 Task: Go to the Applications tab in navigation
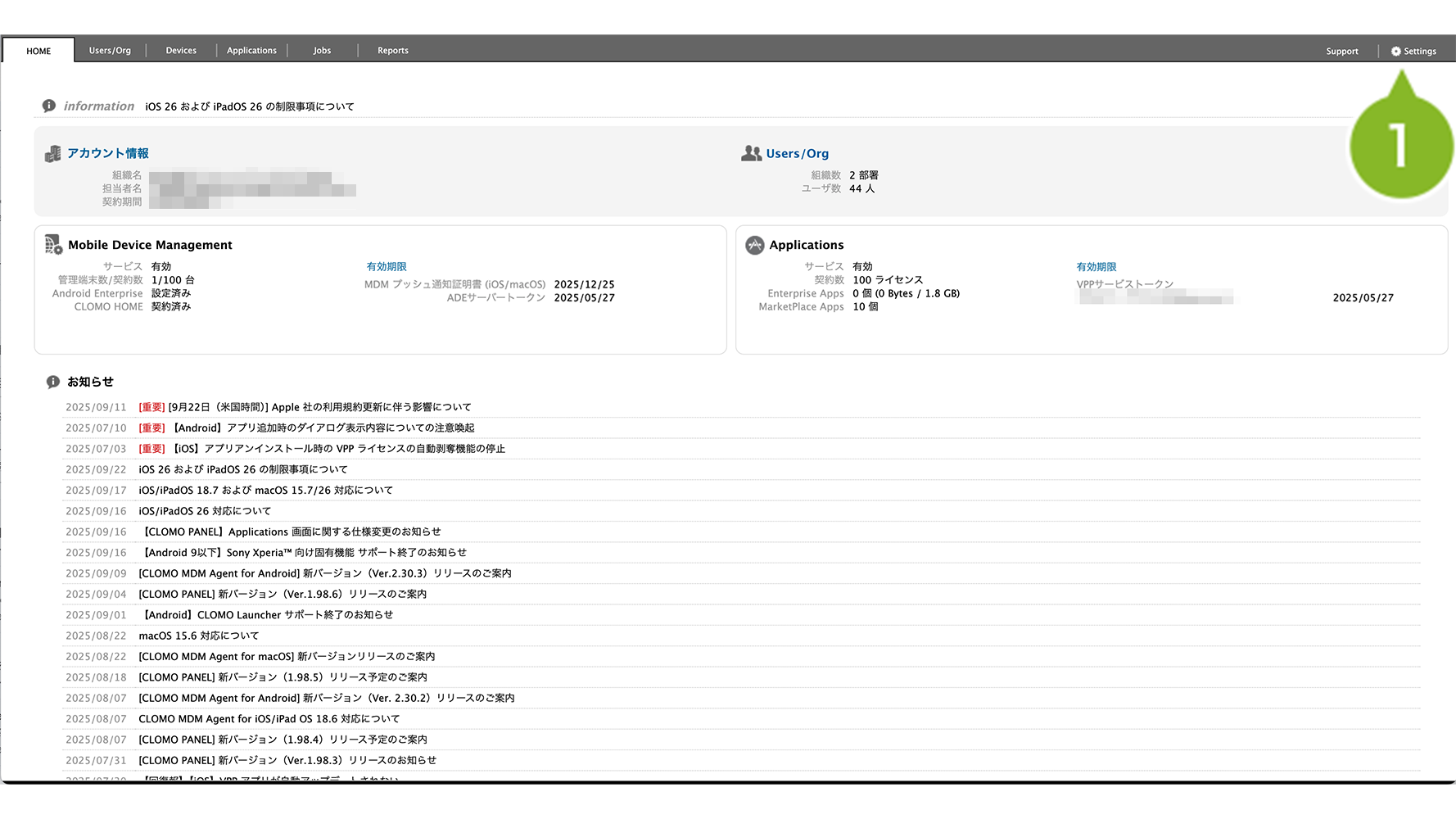click(x=251, y=51)
